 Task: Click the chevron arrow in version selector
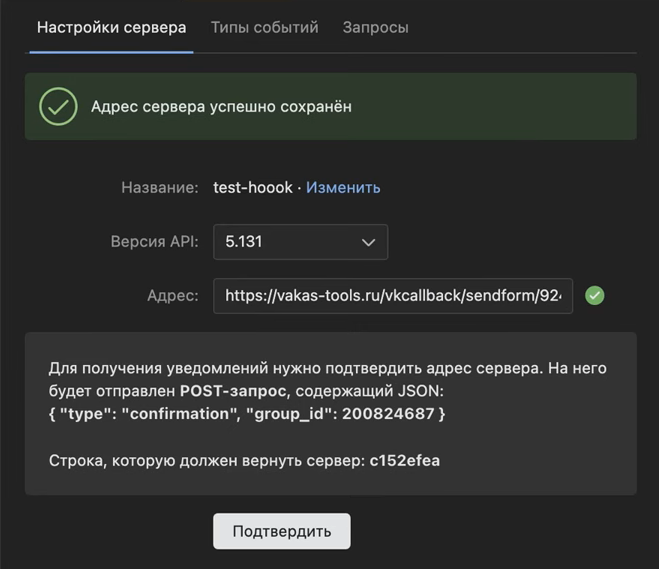[x=368, y=242]
